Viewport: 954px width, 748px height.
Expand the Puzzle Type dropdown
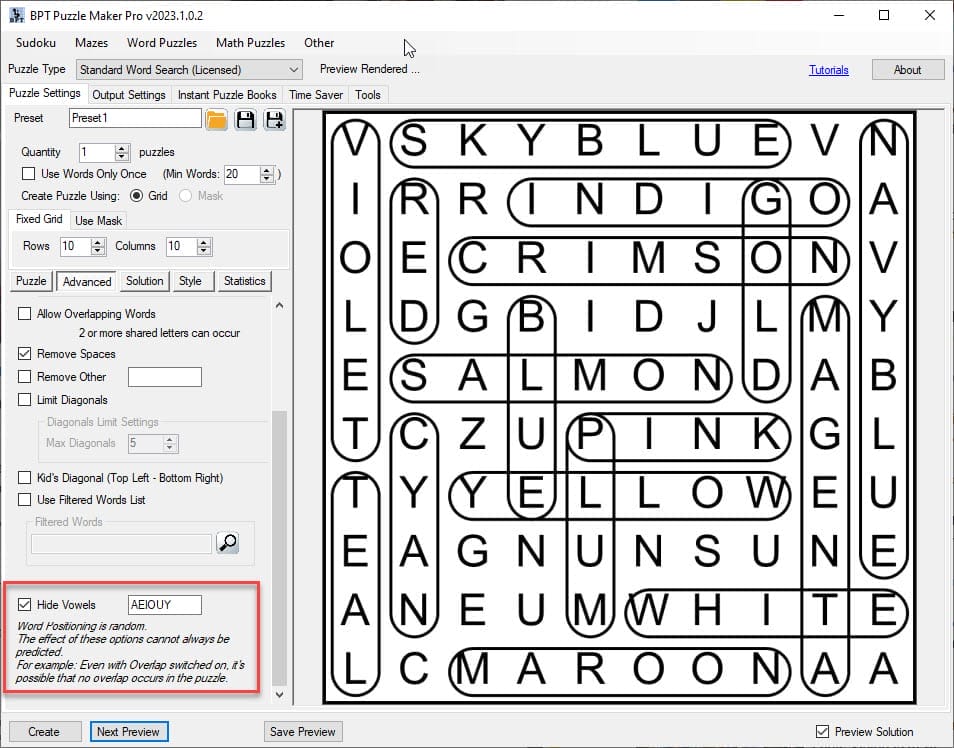[293, 70]
